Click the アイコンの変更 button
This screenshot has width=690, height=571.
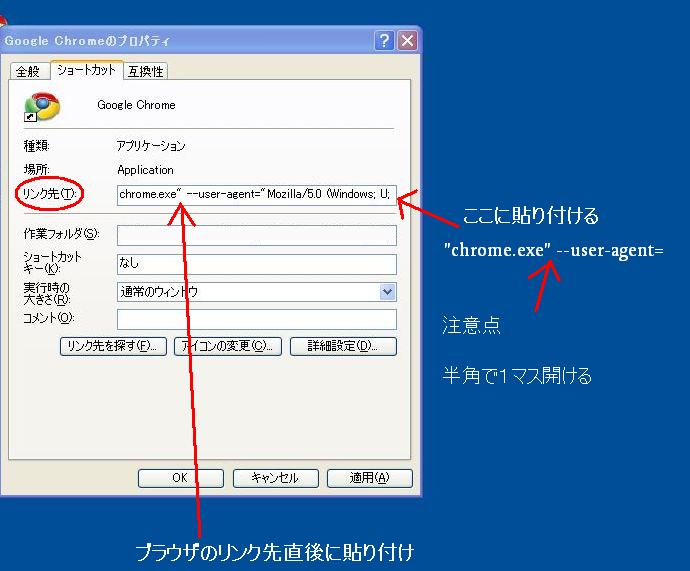tap(228, 346)
